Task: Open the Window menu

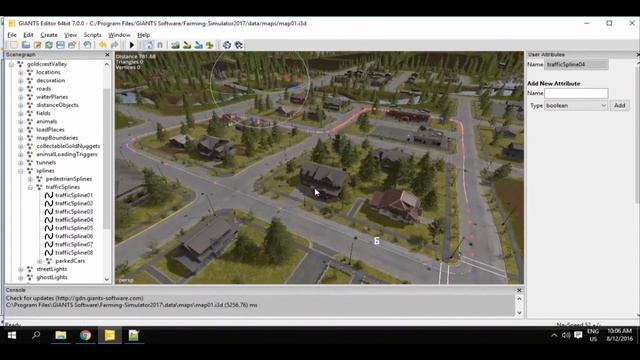Action: coord(119,35)
